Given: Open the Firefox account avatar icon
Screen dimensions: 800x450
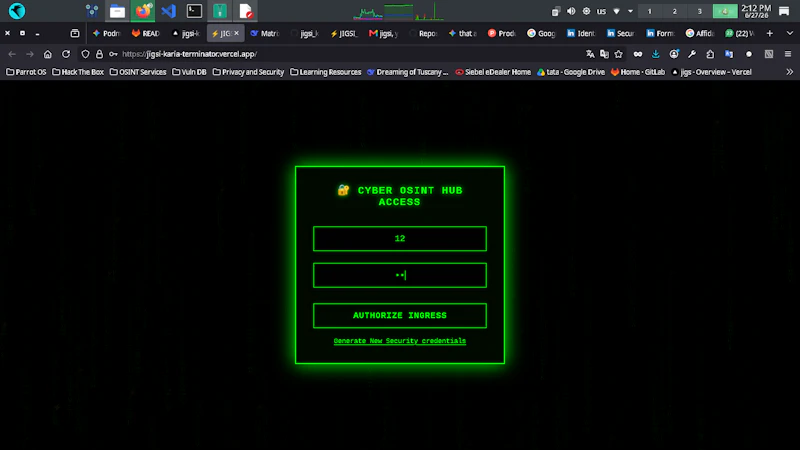Looking at the screenshot, I should [x=674, y=54].
